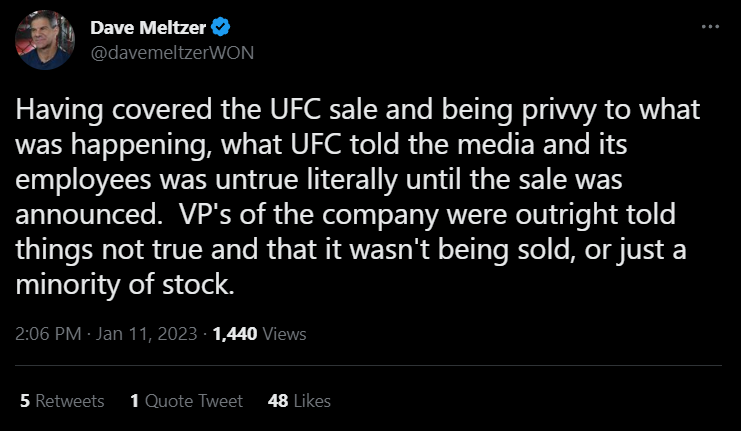741x431 pixels.
Task: Show the 5 Retweets list
Action: click(x=62, y=401)
